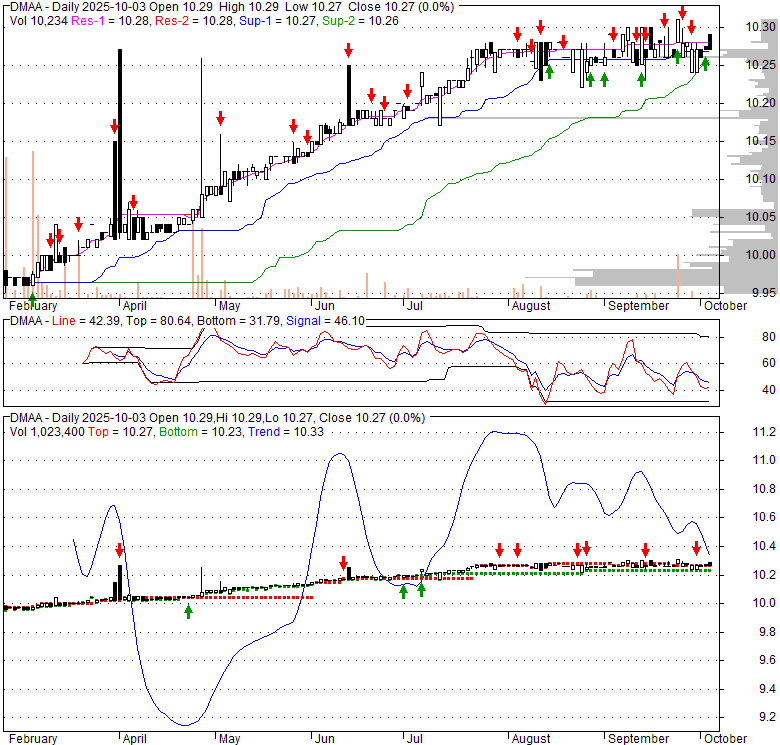Image resolution: width=780 pixels, height=745 pixels.
Task: Click the red down arrow above the late-March candle in the bottom chart
Action: (120, 549)
